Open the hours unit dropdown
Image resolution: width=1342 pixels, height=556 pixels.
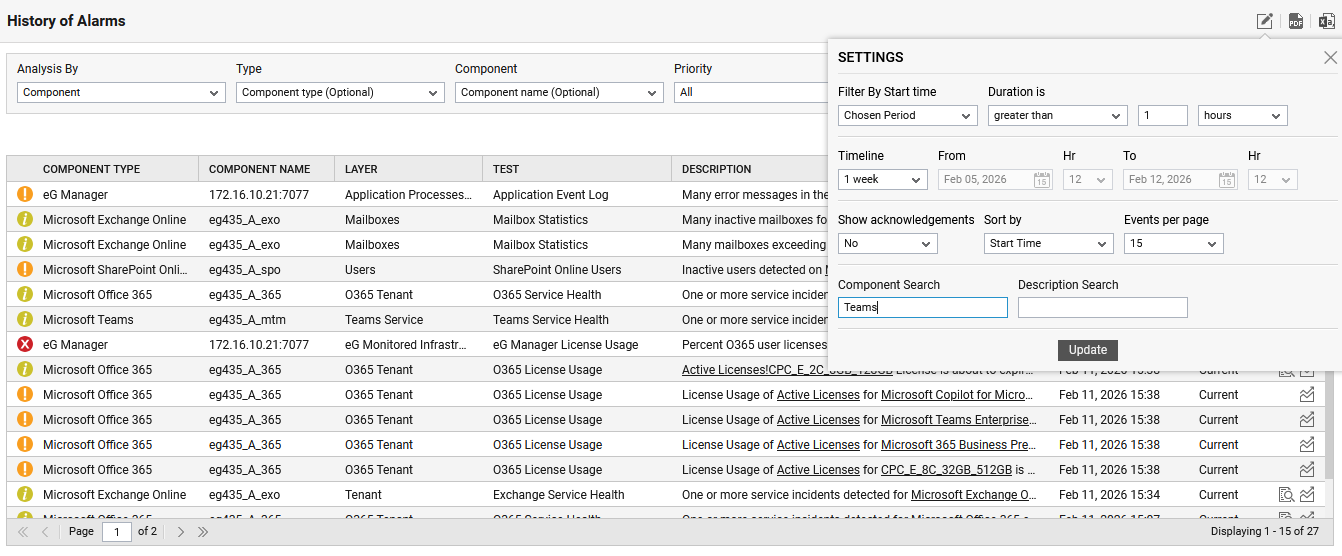pos(1243,115)
